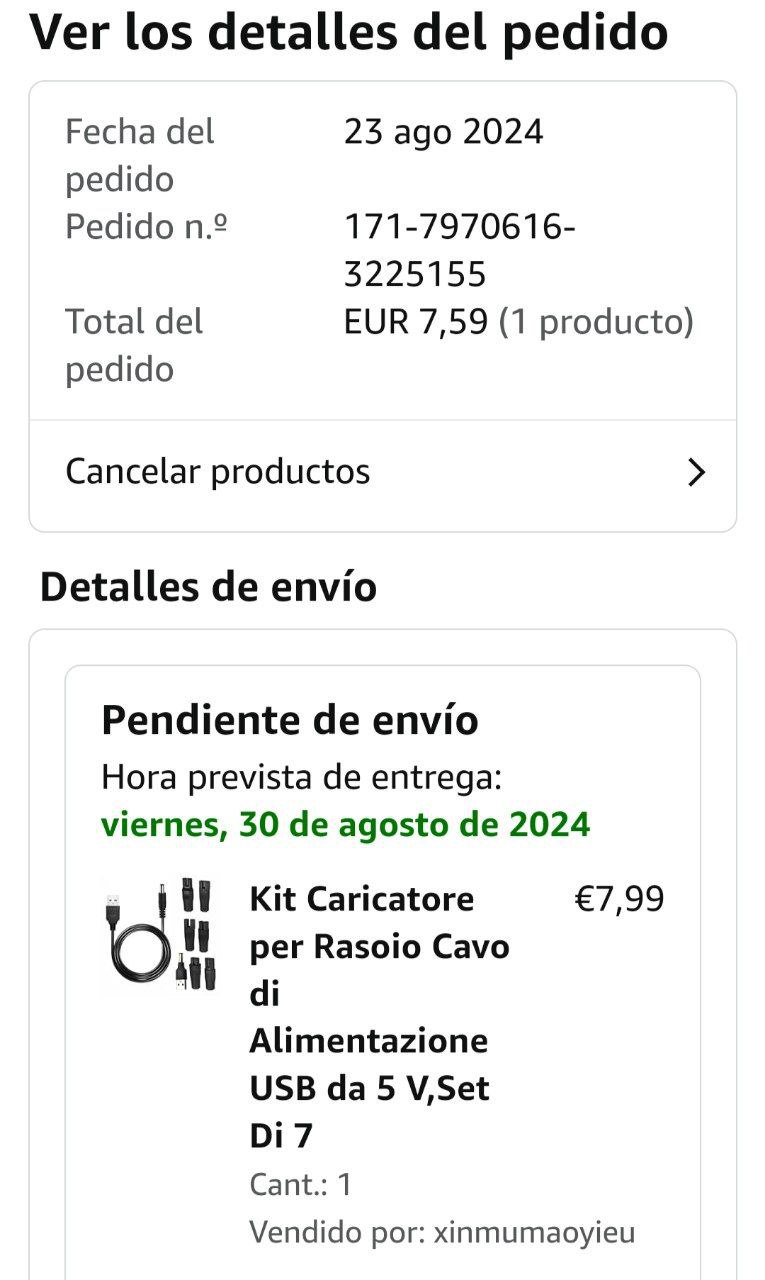765x1280 pixels.
Task: Click the chevron arrow beside Cancelar productos
Action: click(x=697, y=472)
